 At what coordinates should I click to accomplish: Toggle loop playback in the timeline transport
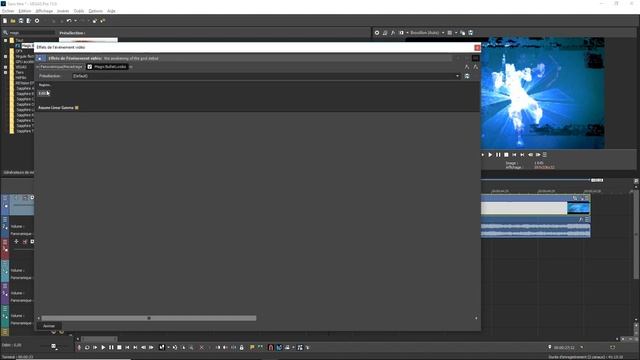(x=87, y=347)
